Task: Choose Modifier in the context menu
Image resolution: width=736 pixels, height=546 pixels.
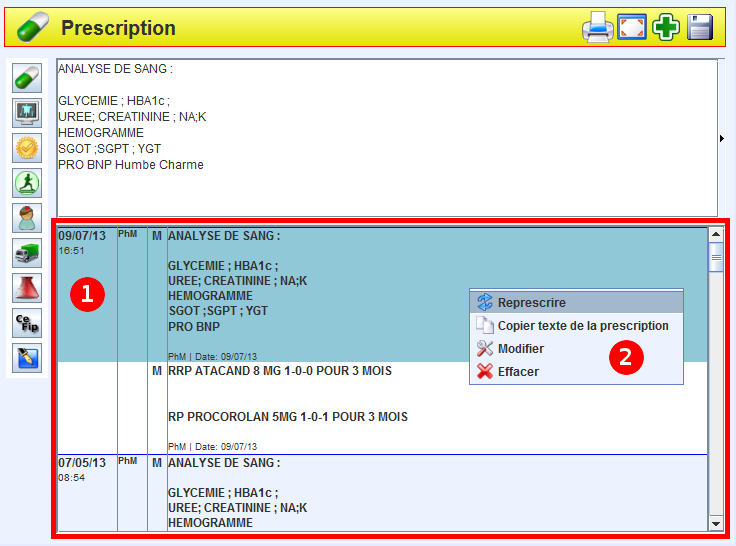Action: [521, 348]
